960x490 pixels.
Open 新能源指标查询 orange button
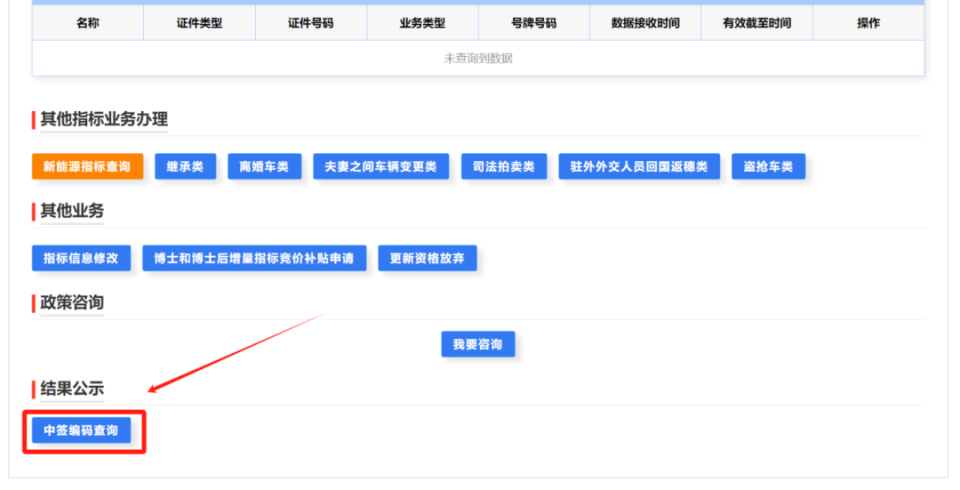[88, 167]
